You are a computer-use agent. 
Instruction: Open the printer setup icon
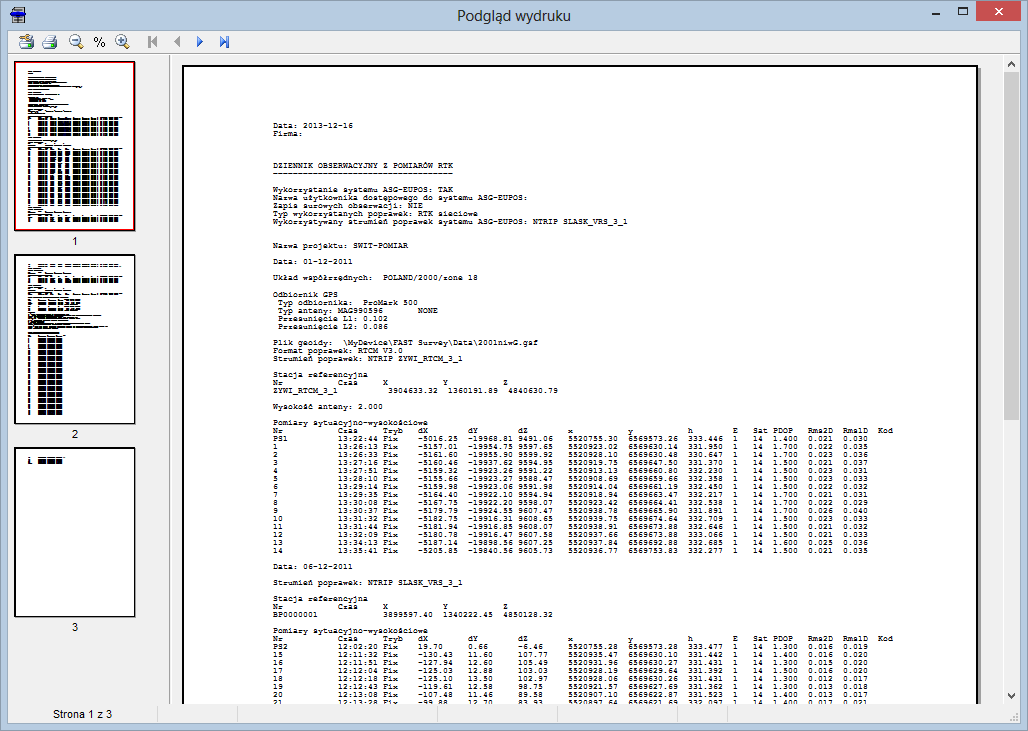pyautogui.click(x=26, y=41)
